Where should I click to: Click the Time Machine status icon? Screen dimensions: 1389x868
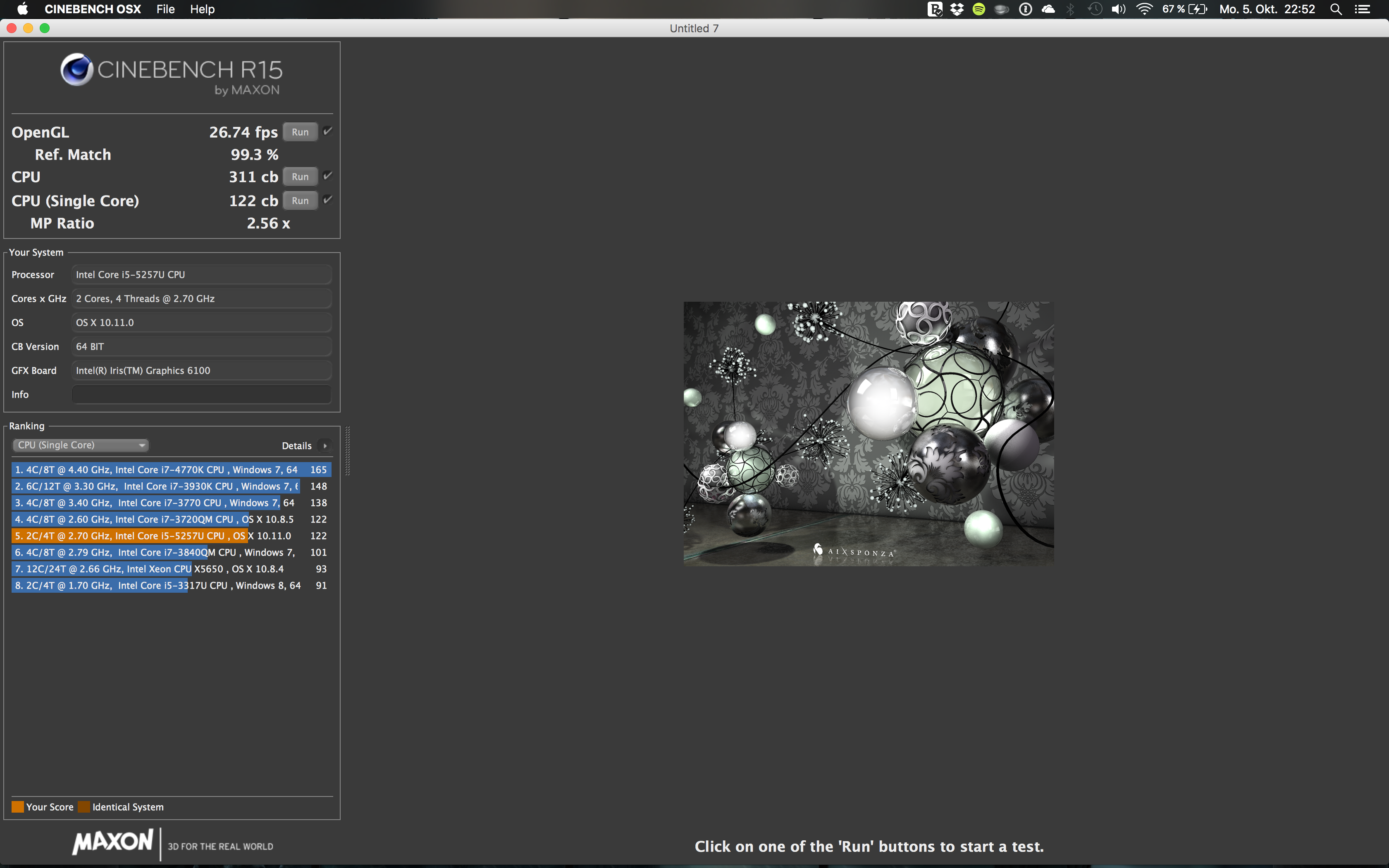coord(1095,9)
